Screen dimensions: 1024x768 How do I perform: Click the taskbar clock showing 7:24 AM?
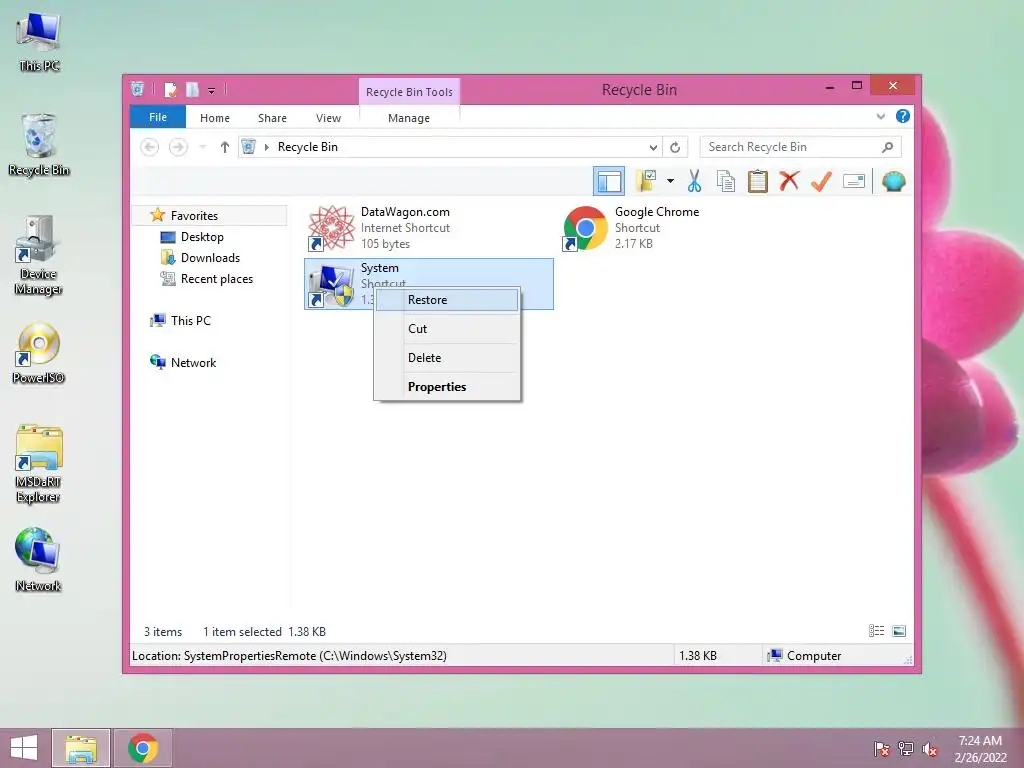[980, 749]
